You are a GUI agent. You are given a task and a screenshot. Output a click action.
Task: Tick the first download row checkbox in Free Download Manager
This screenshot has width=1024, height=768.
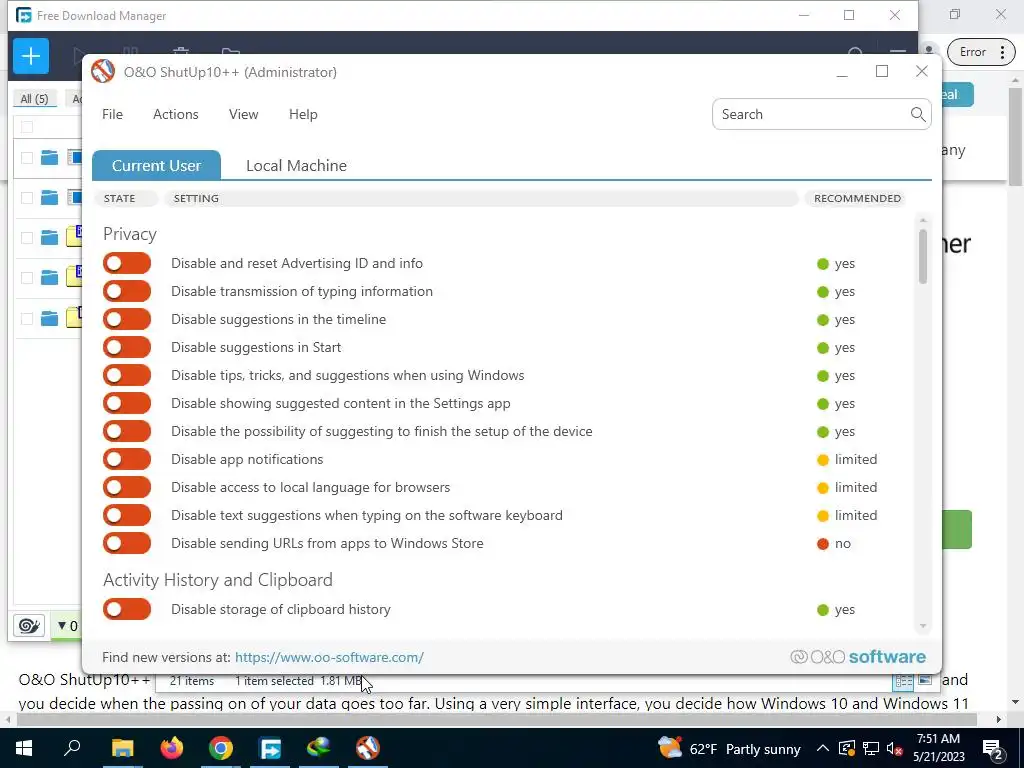pyautogui.click(x=27, y=157)
